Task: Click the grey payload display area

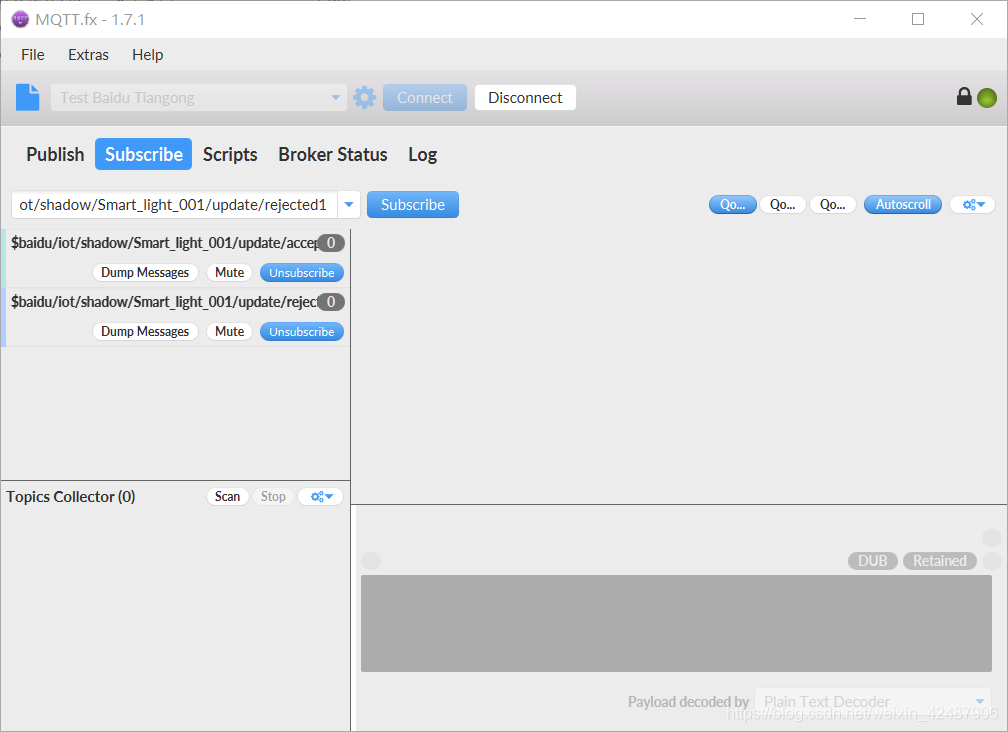Action: [676, 623]
